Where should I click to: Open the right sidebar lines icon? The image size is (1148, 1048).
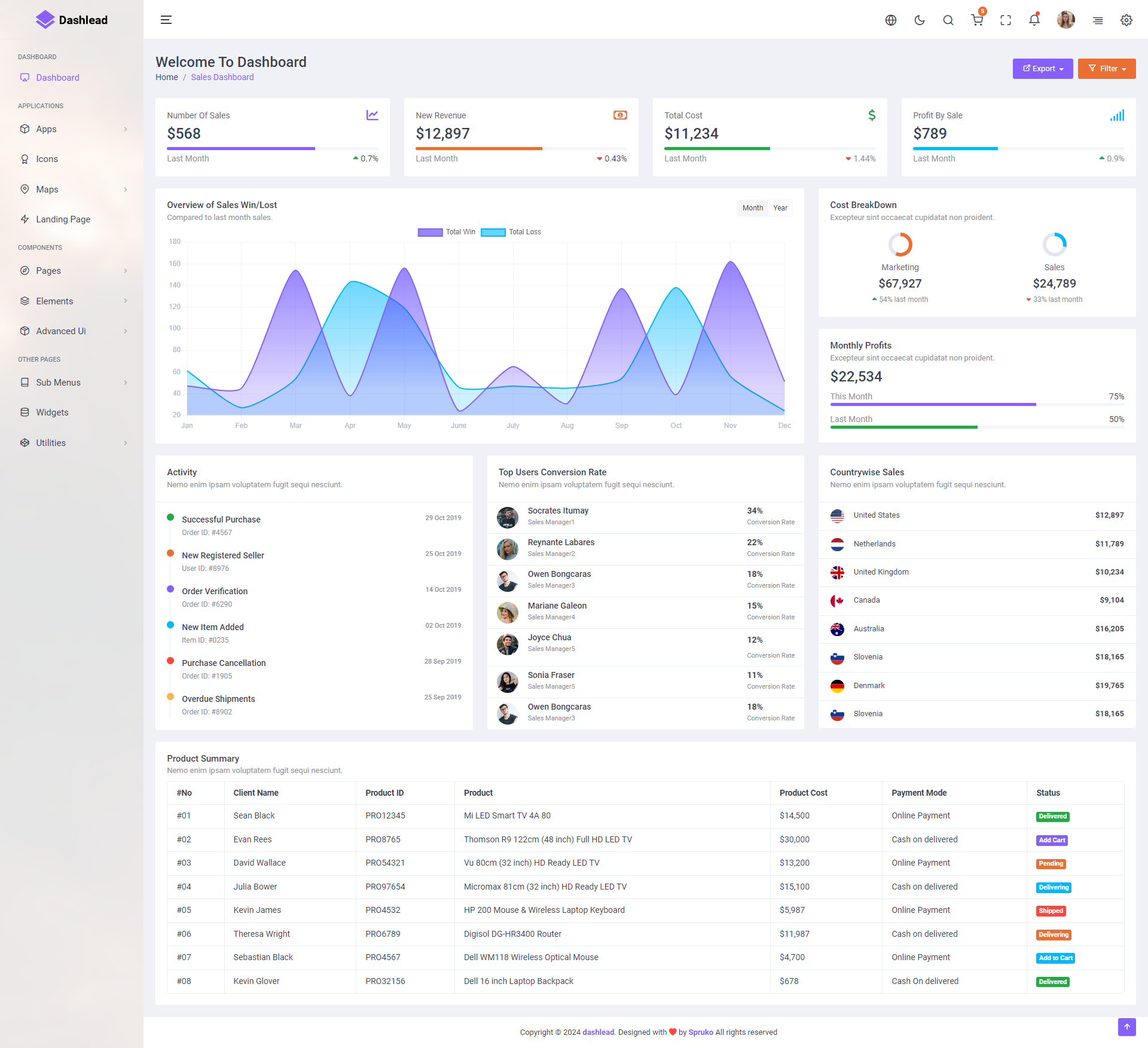point(1098,20)
